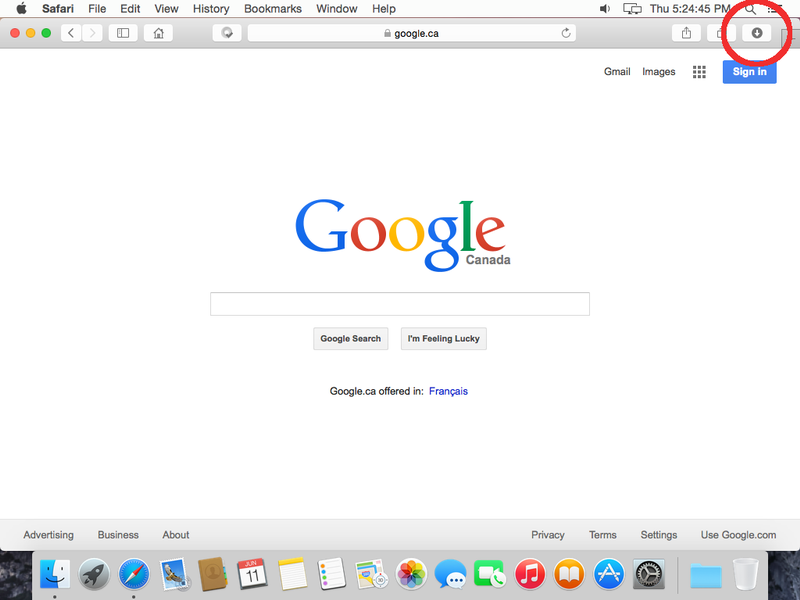Screen dimensions: 800x600
Task: Open the Bookmarks menu
Action: click(273, 9)
